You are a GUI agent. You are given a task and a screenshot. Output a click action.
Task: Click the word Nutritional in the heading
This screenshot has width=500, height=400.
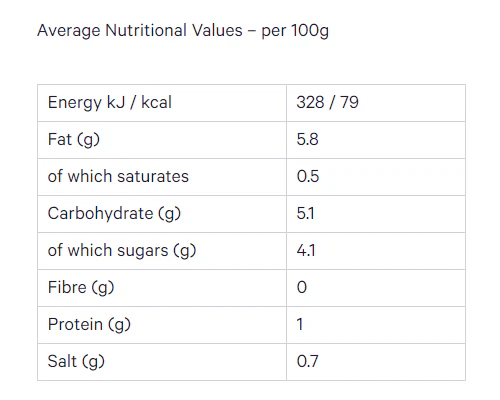(146, 30)
